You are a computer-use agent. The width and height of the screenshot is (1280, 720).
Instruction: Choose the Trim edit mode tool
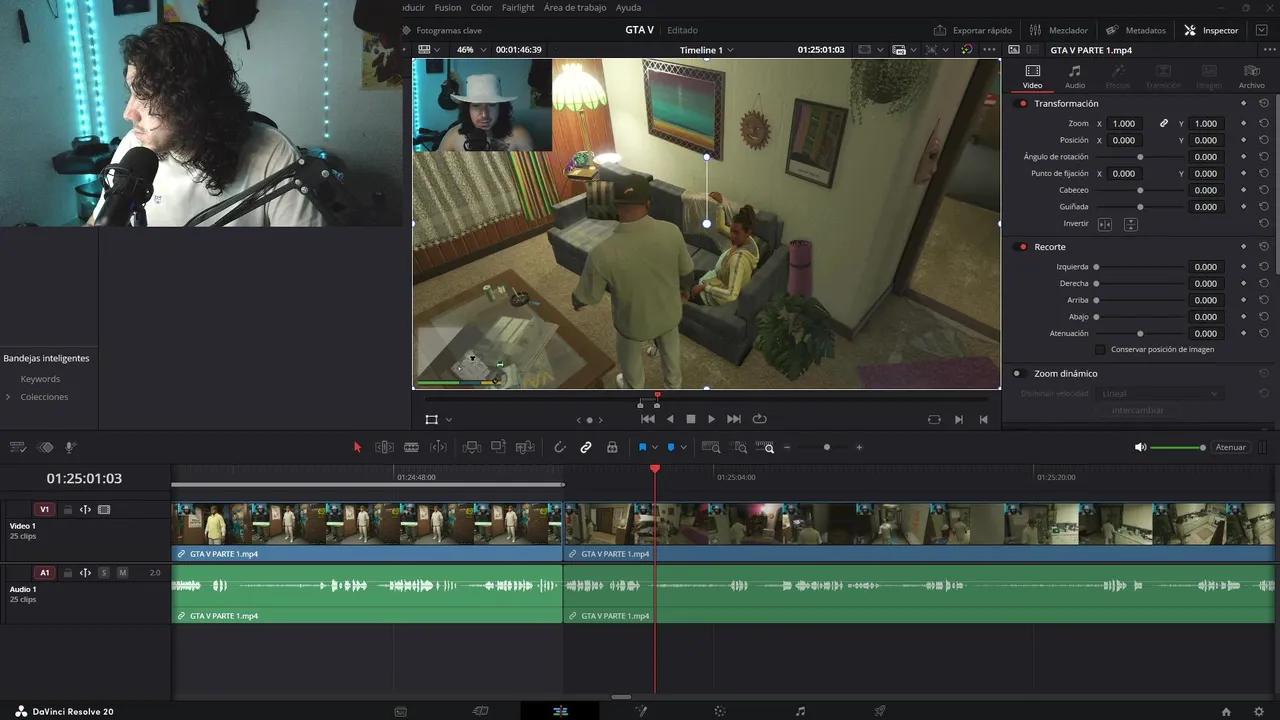[384, 447]
